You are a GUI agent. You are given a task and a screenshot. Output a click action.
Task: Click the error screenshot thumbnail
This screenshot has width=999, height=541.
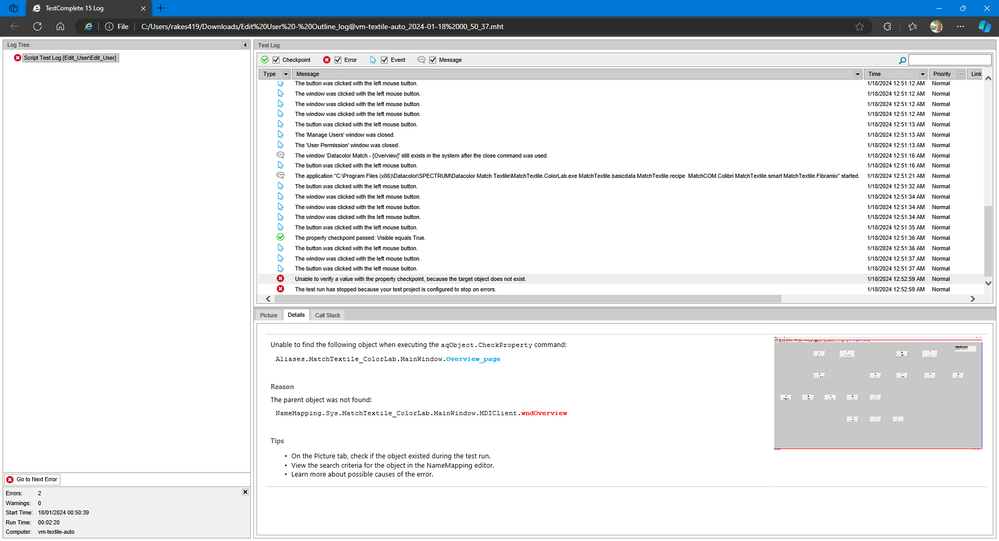879,393
